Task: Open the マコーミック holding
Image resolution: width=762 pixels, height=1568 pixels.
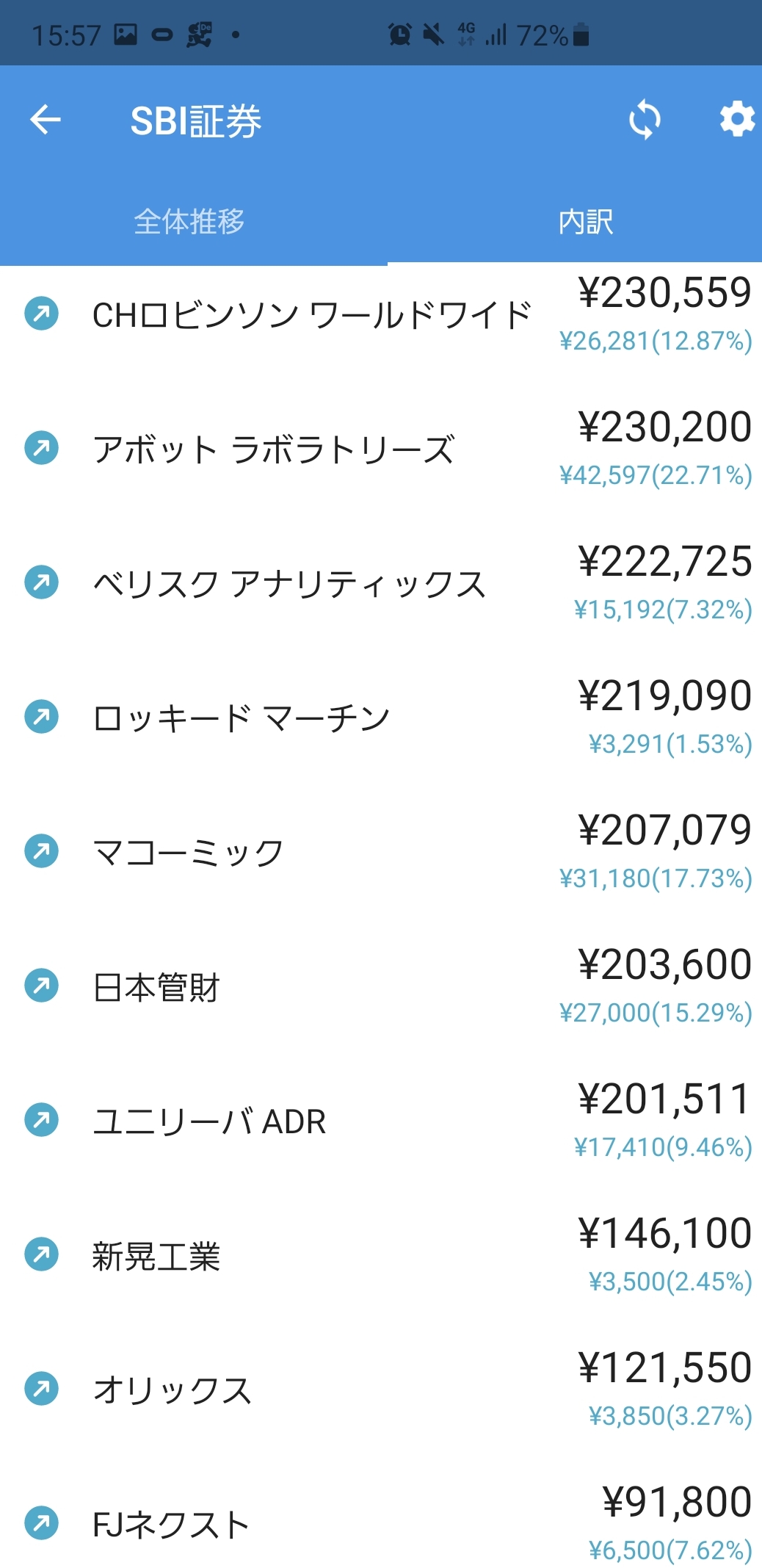Action: coord(189,852)
